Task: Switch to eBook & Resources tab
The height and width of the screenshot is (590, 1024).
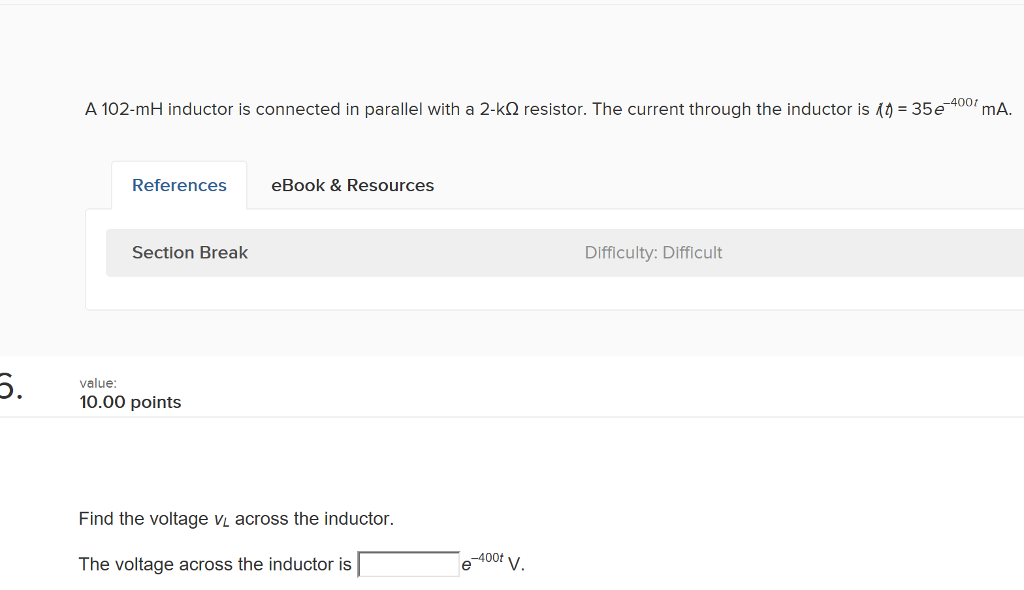Action: [352, 185]
